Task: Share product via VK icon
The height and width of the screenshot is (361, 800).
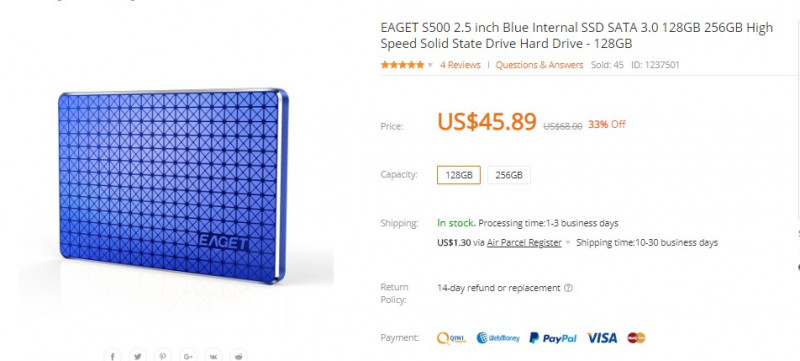Action: click(213, 356)
